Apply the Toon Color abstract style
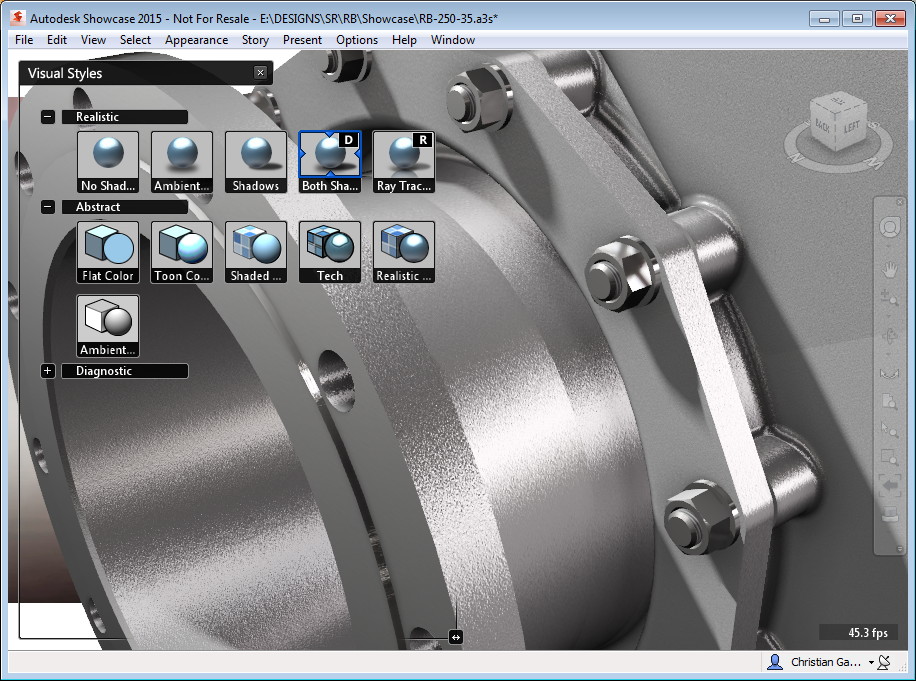Screen dimensions: 916x681 pyautogui.click(x=182, y=252)
